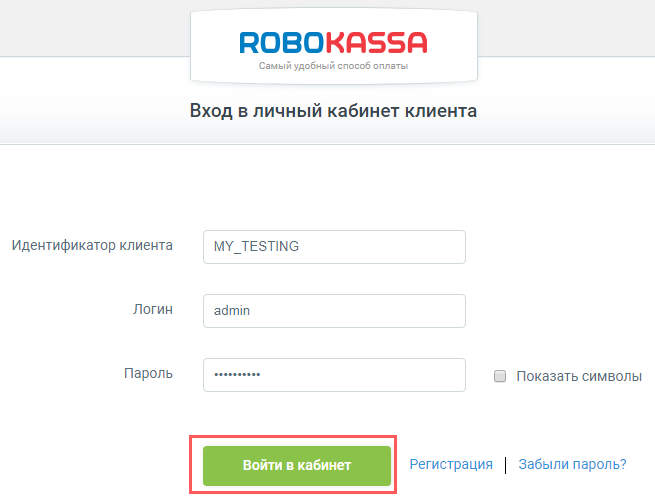655x503 pixels.
Task: Focus the Идентификатор клиента input field
Action: click(334, 247)
